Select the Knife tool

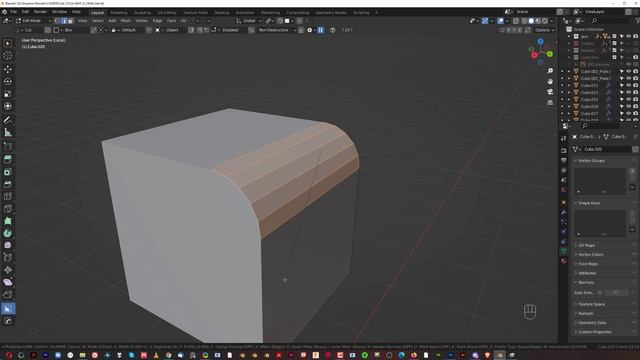point(8,209)
